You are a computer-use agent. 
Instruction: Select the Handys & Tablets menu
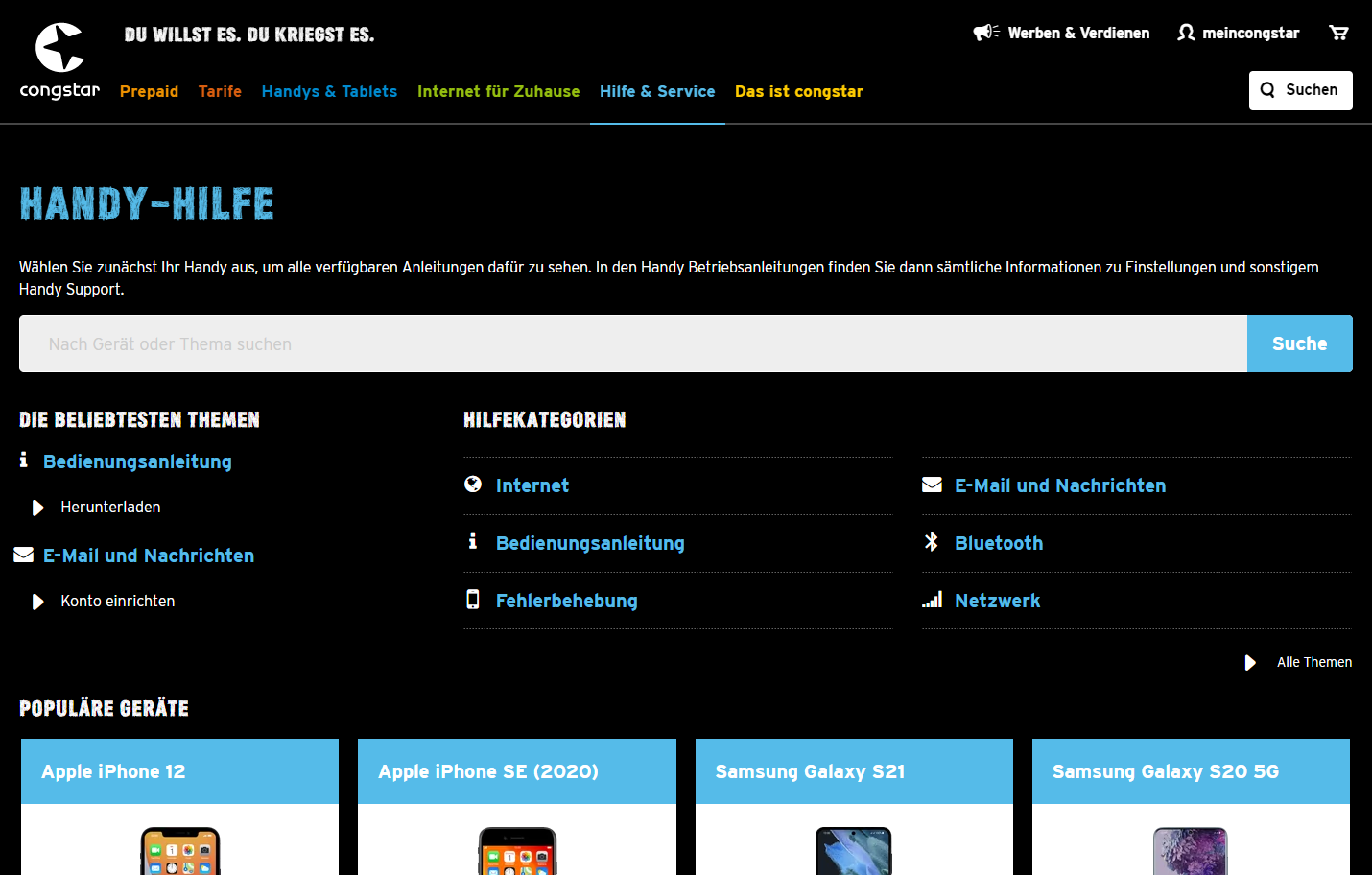pos(329,91)
